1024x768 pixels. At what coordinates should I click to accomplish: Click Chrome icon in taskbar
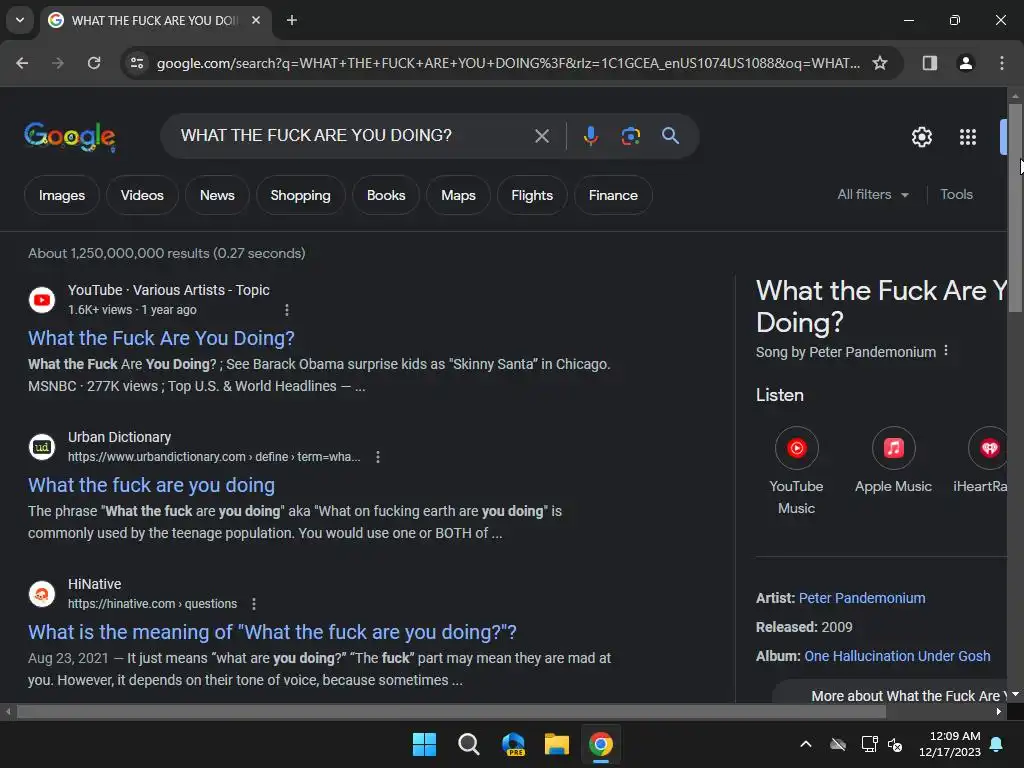coord(601,744)
